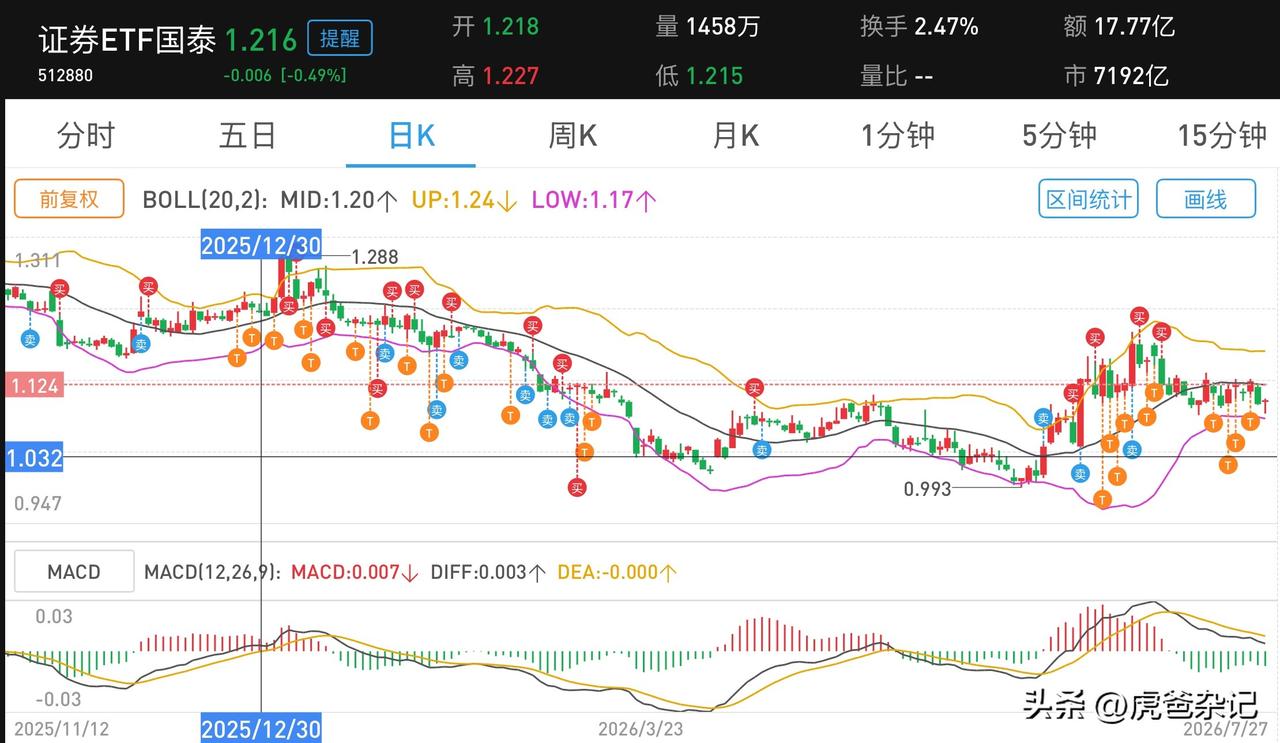Tap the UP:1.24 upper band value

click(464, 200)
